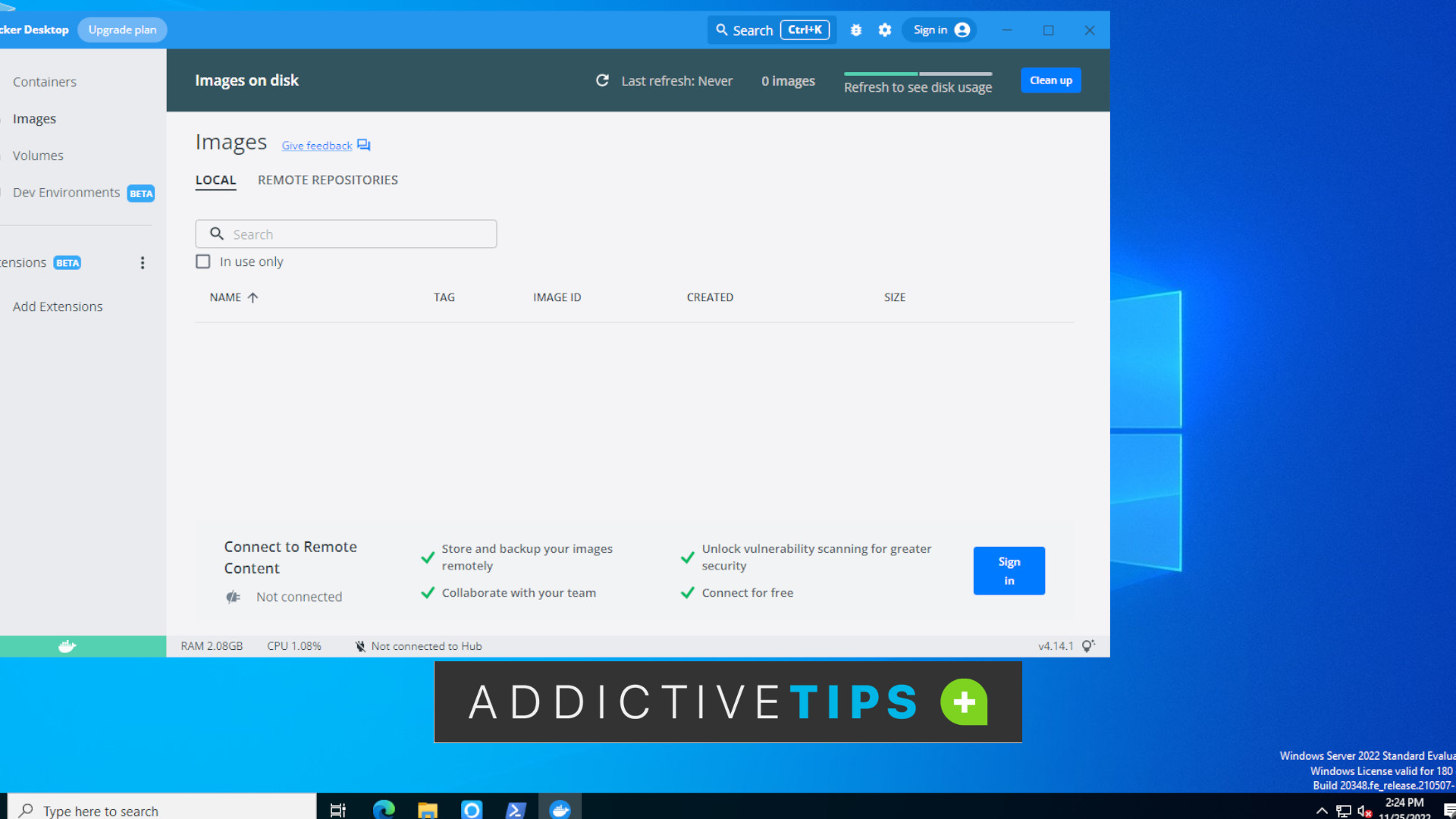Enable the In use only filter
The height and width of the screenshot is (819, 1456).
tap(202, 261)
